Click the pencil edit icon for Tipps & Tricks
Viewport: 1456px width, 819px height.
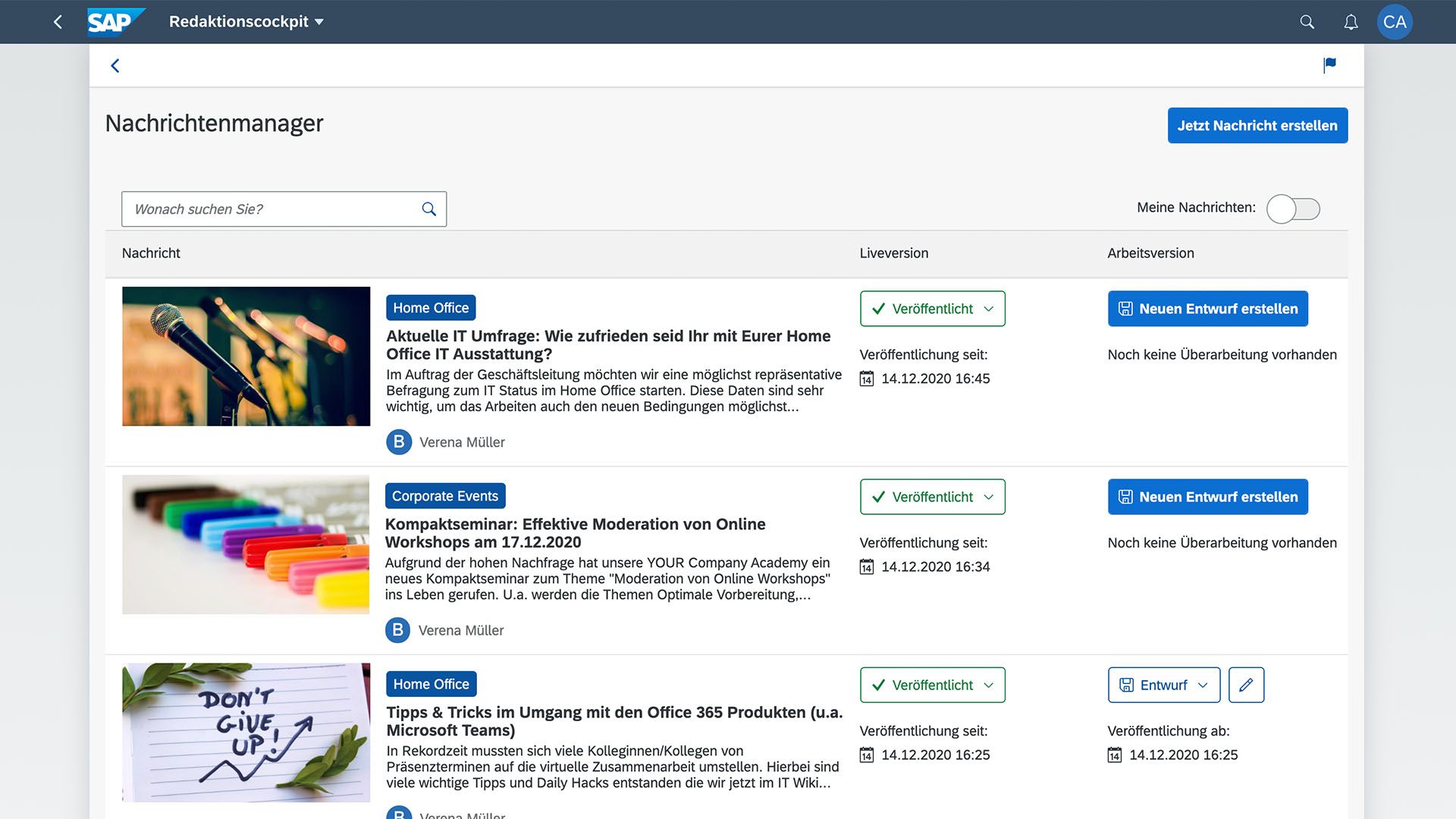click(x=1246, y=685)
